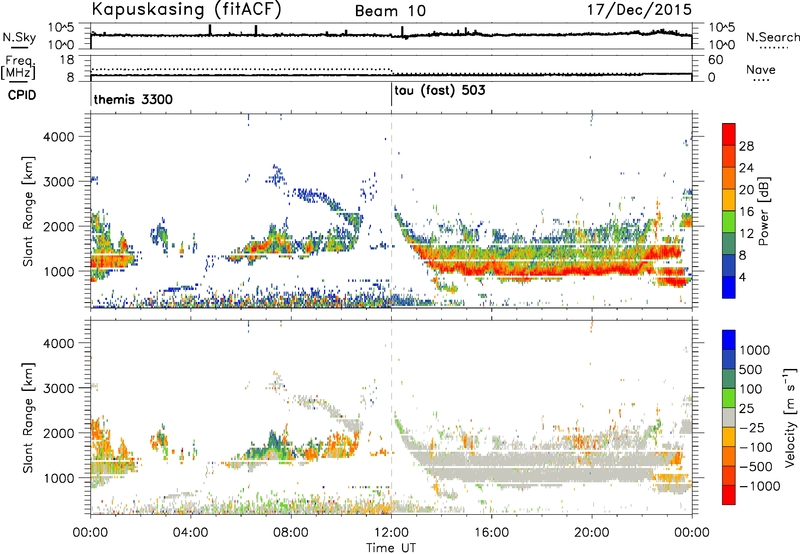Click the '20:00' time axis label
Screen dimensions: 800x554
[592, 533]
